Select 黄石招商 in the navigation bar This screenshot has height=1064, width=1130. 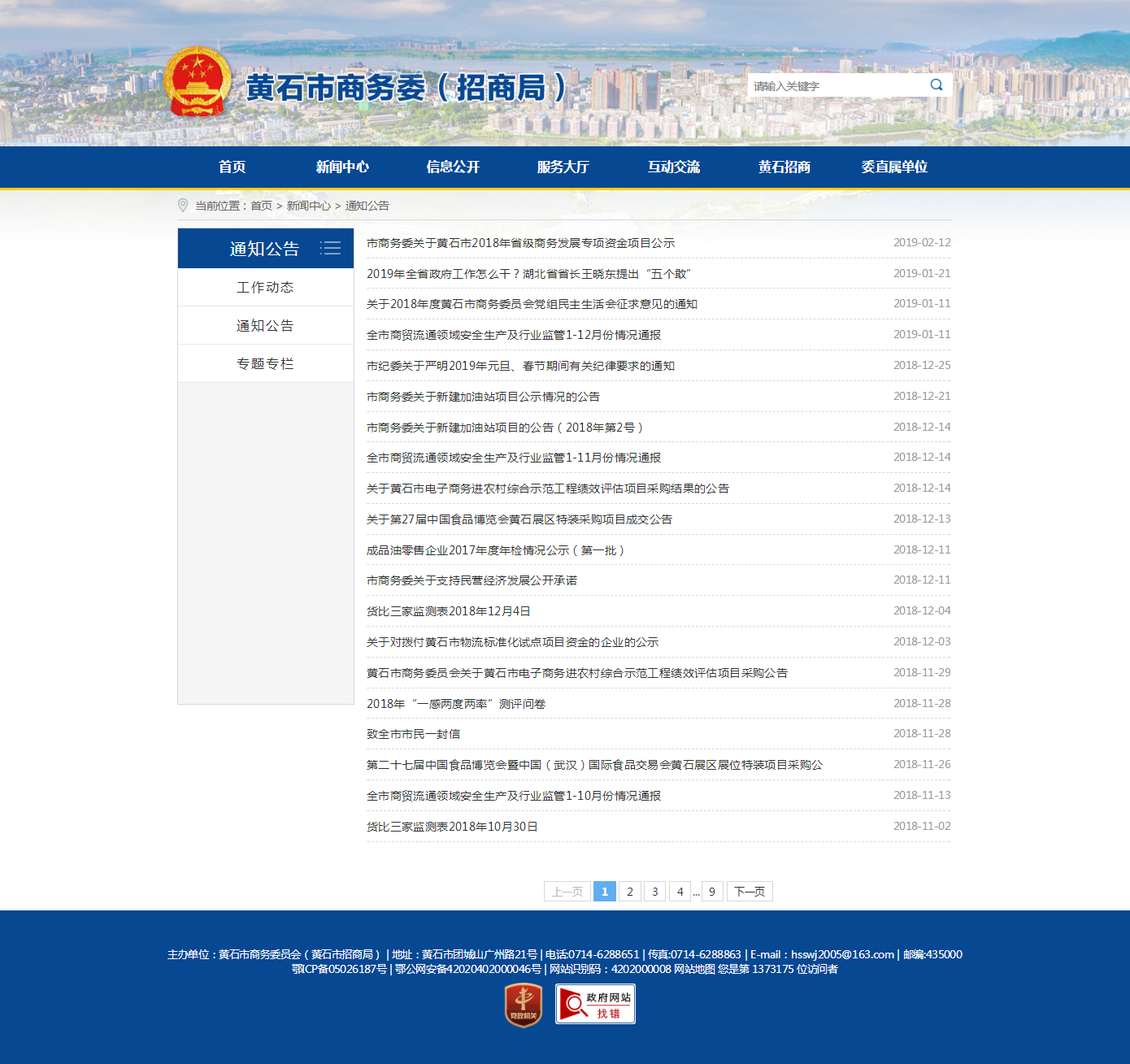[784, 167]
